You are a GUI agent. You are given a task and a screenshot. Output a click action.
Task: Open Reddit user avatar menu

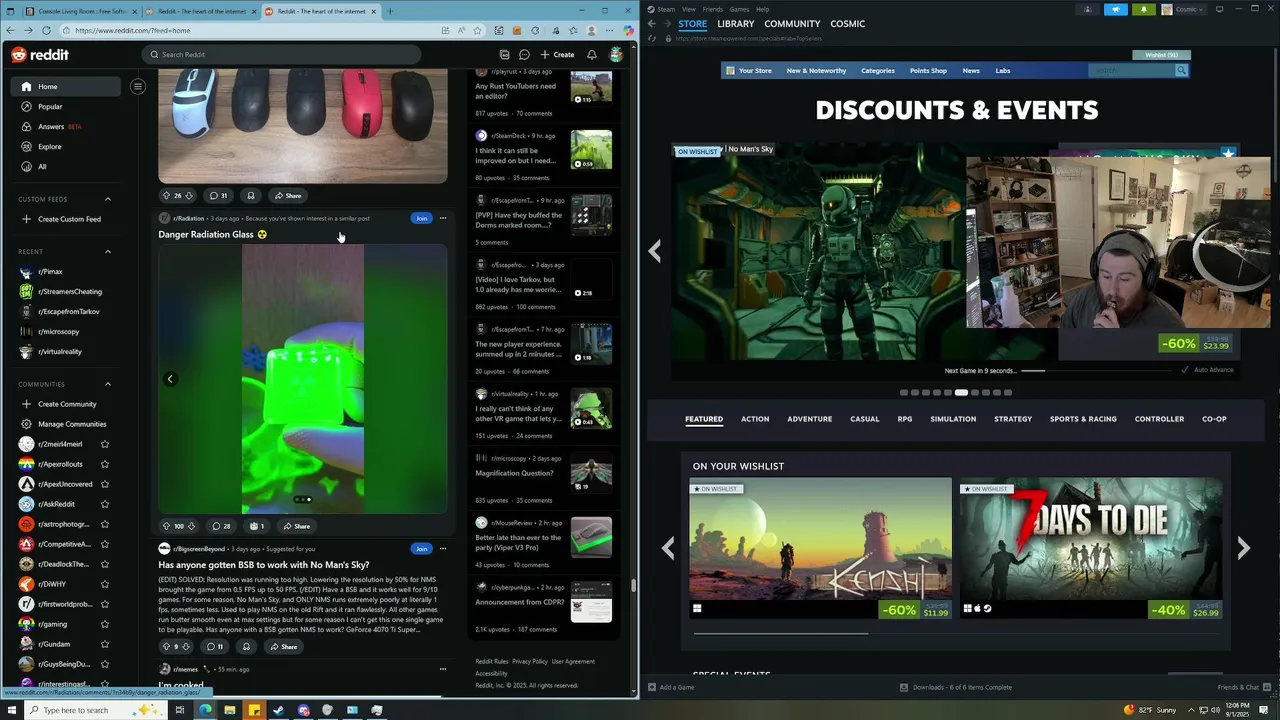[616, 54]
